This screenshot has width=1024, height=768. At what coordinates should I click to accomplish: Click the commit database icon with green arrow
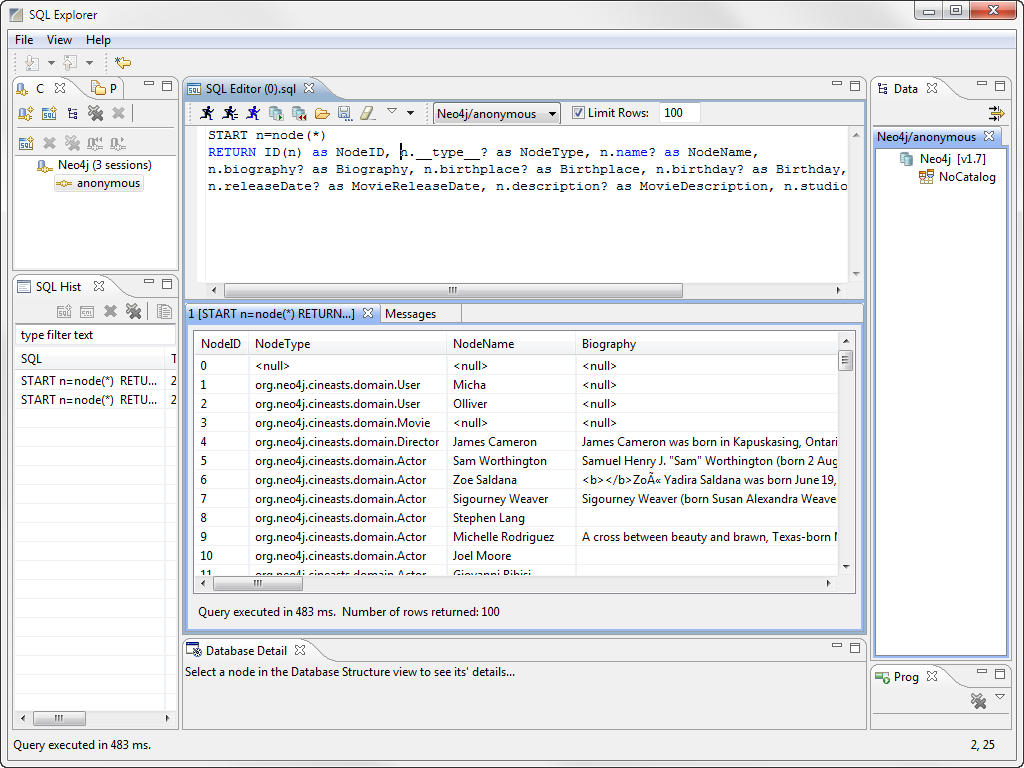pyautogui.click(x=276, y=113)
